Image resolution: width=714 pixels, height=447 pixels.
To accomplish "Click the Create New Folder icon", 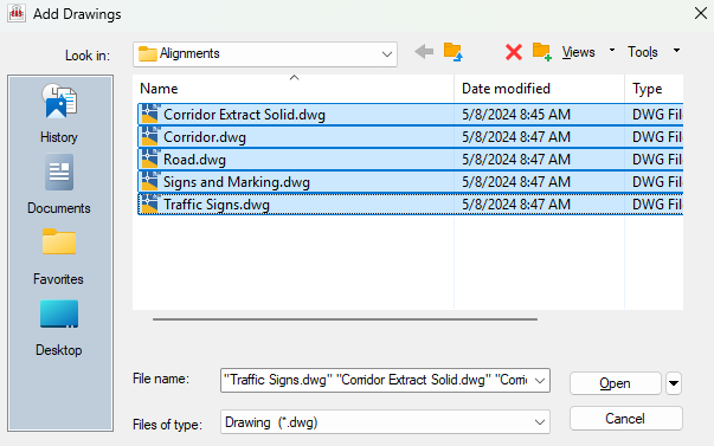I will pyautogui.click(x=542, y=52).
